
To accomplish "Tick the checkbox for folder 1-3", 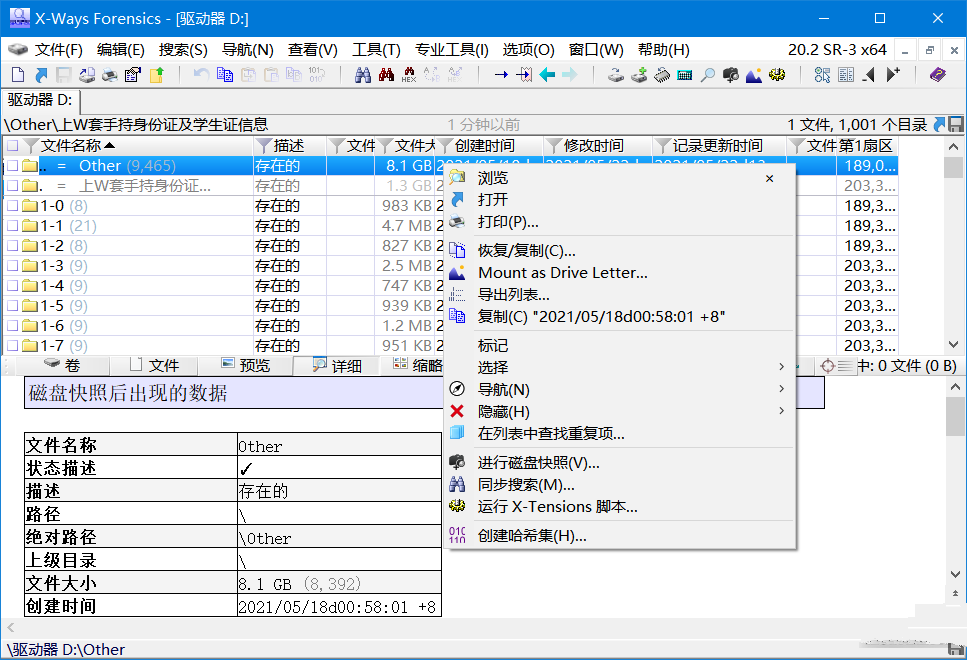I will click(12, 266).
